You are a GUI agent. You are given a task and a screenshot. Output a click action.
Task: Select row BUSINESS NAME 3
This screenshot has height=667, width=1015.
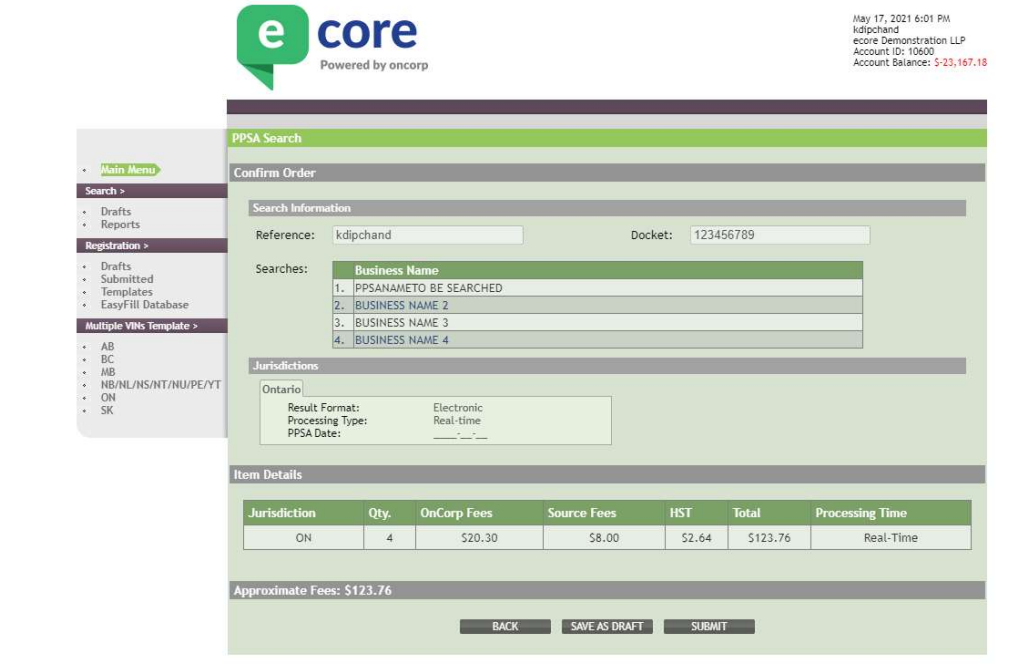point(597,322)
